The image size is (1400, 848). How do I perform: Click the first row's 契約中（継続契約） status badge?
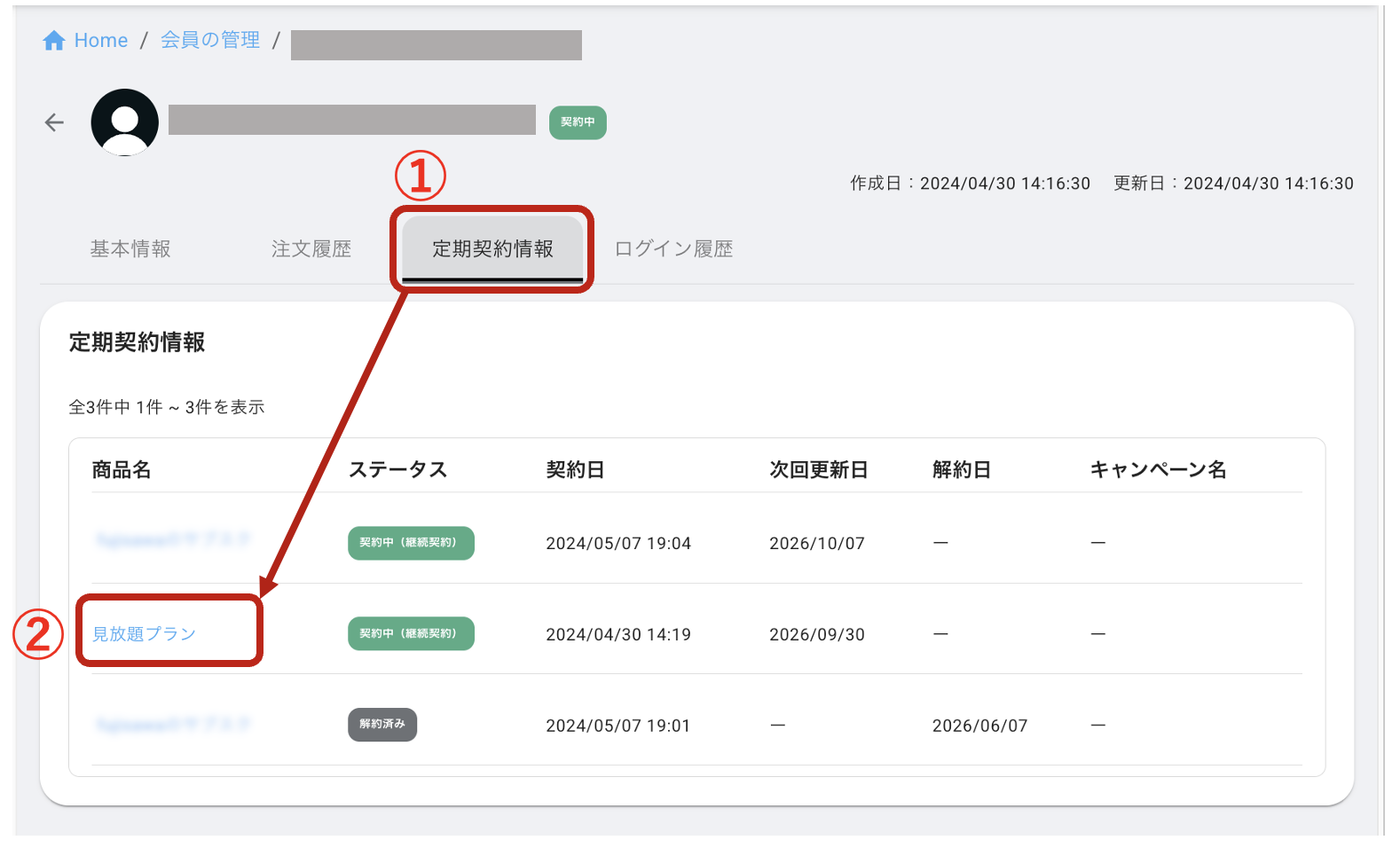(x=411, y=543)
